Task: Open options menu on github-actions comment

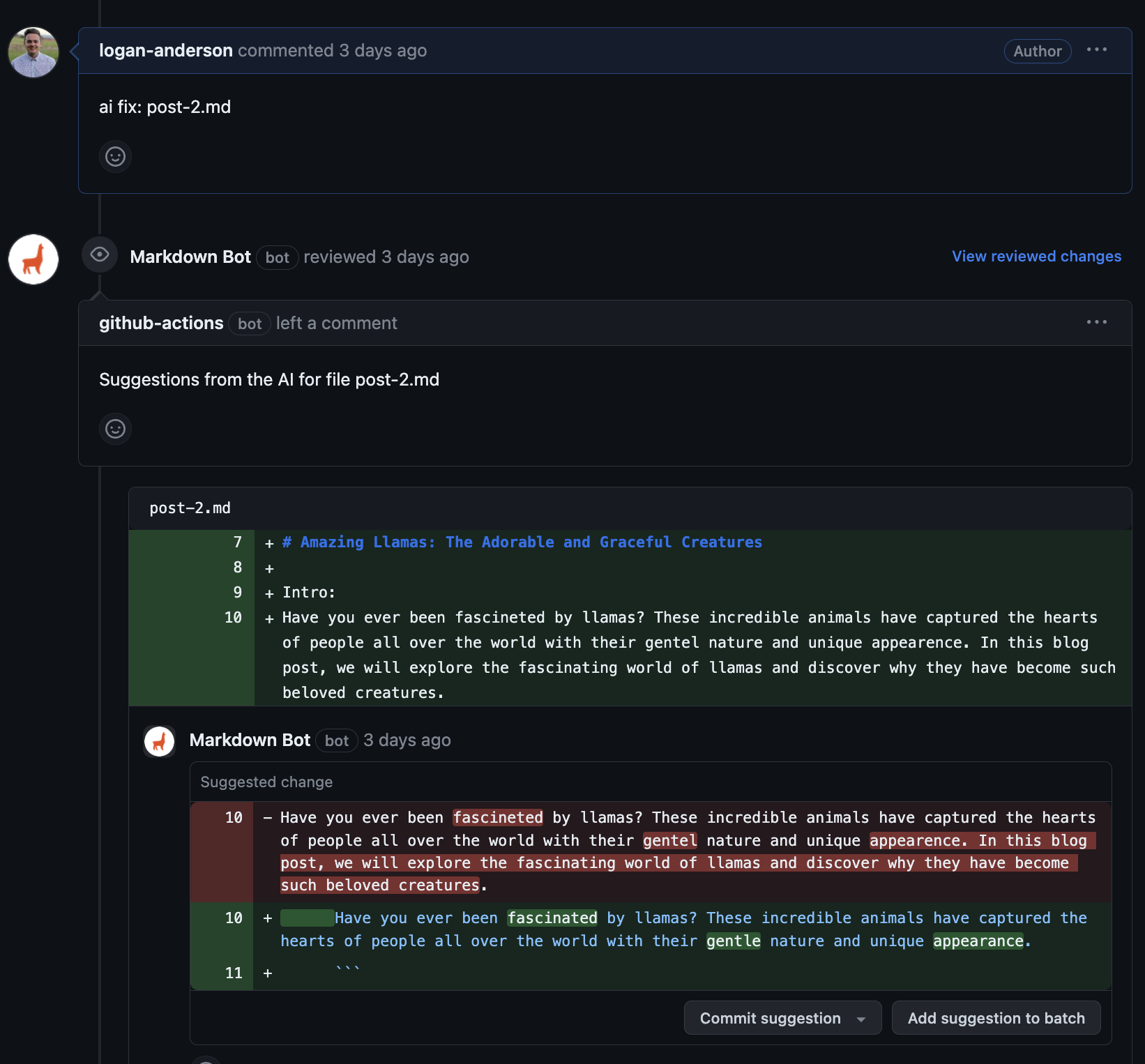Action: click(x=1097, y=322)
